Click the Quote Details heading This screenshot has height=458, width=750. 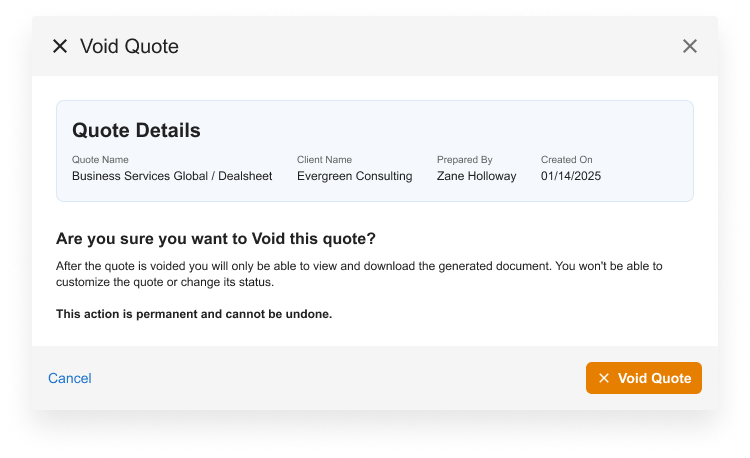[136, 130]
